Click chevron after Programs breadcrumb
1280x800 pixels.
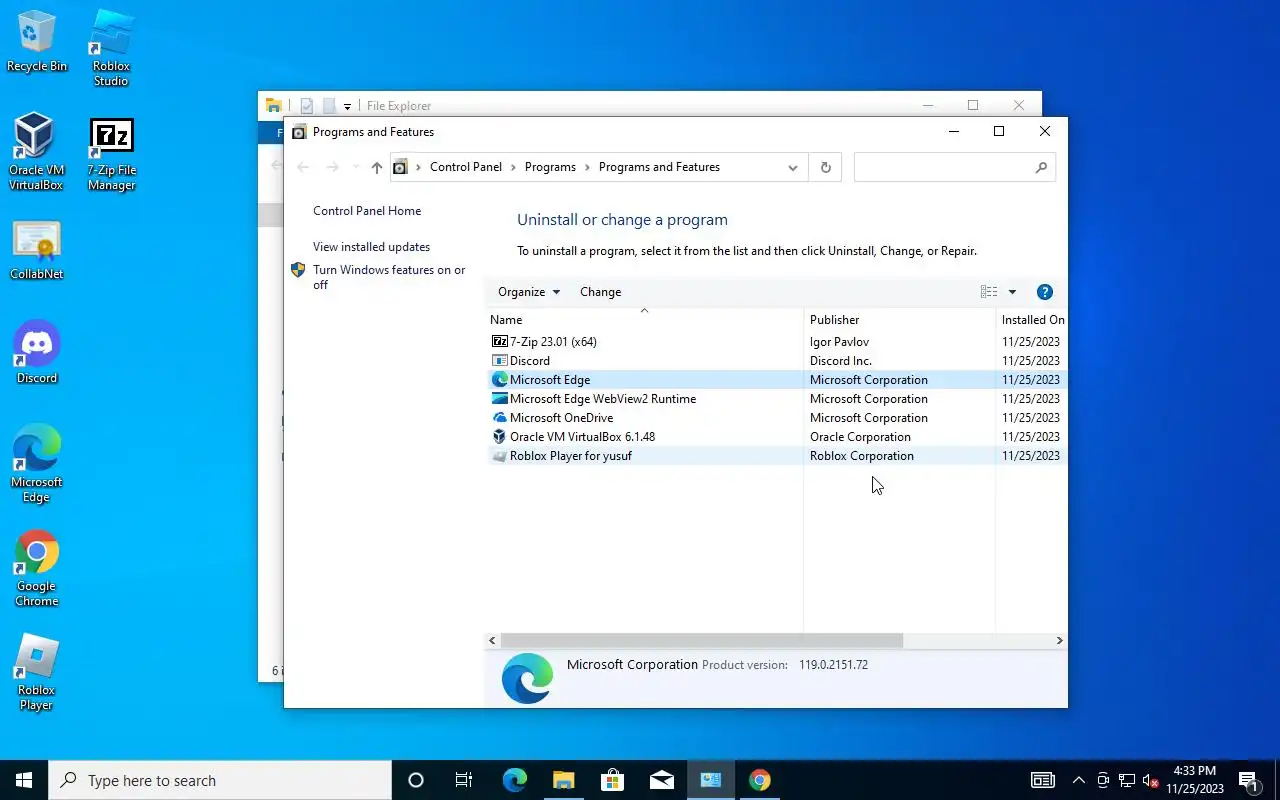coord(588,167)
